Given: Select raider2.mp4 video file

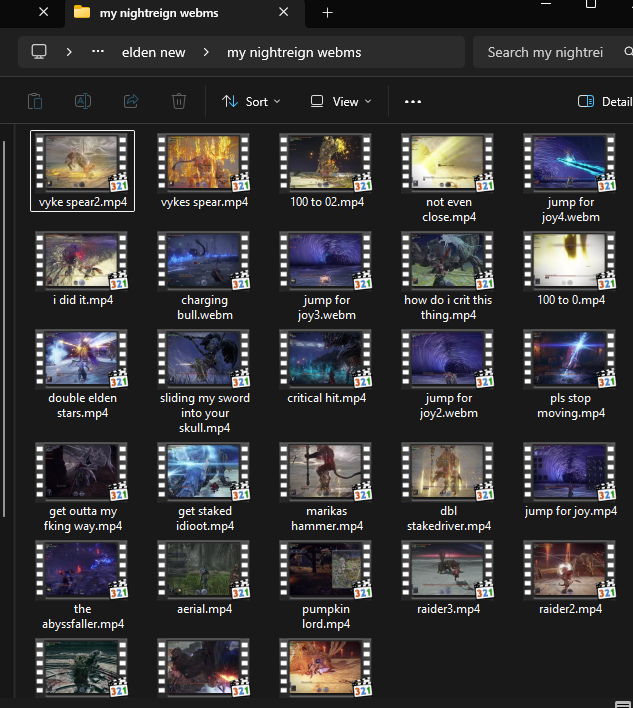Looking at the screenshot, I should click(571, 578).
